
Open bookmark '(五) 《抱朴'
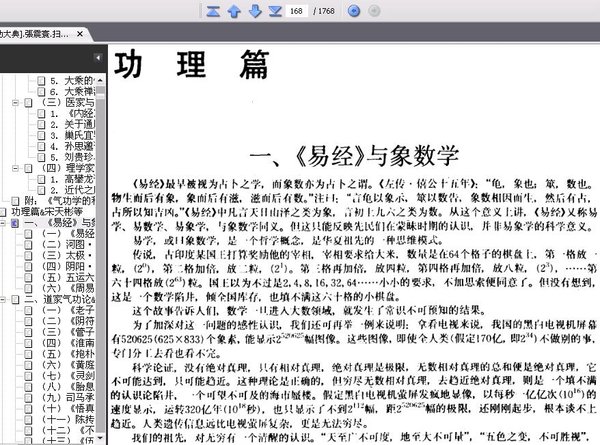[x=68, y=354]
